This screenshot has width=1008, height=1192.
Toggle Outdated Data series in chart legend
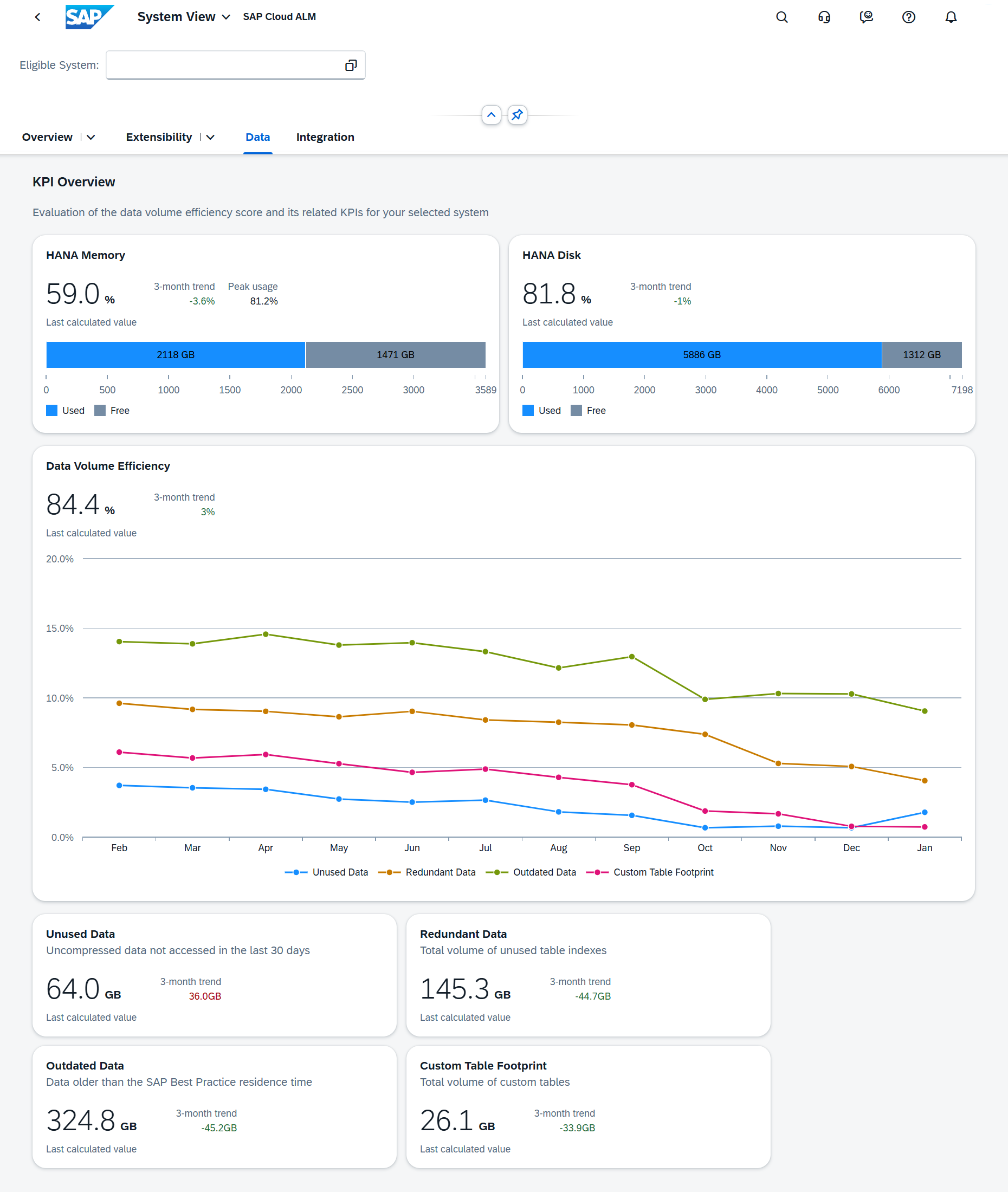(531, 872)
